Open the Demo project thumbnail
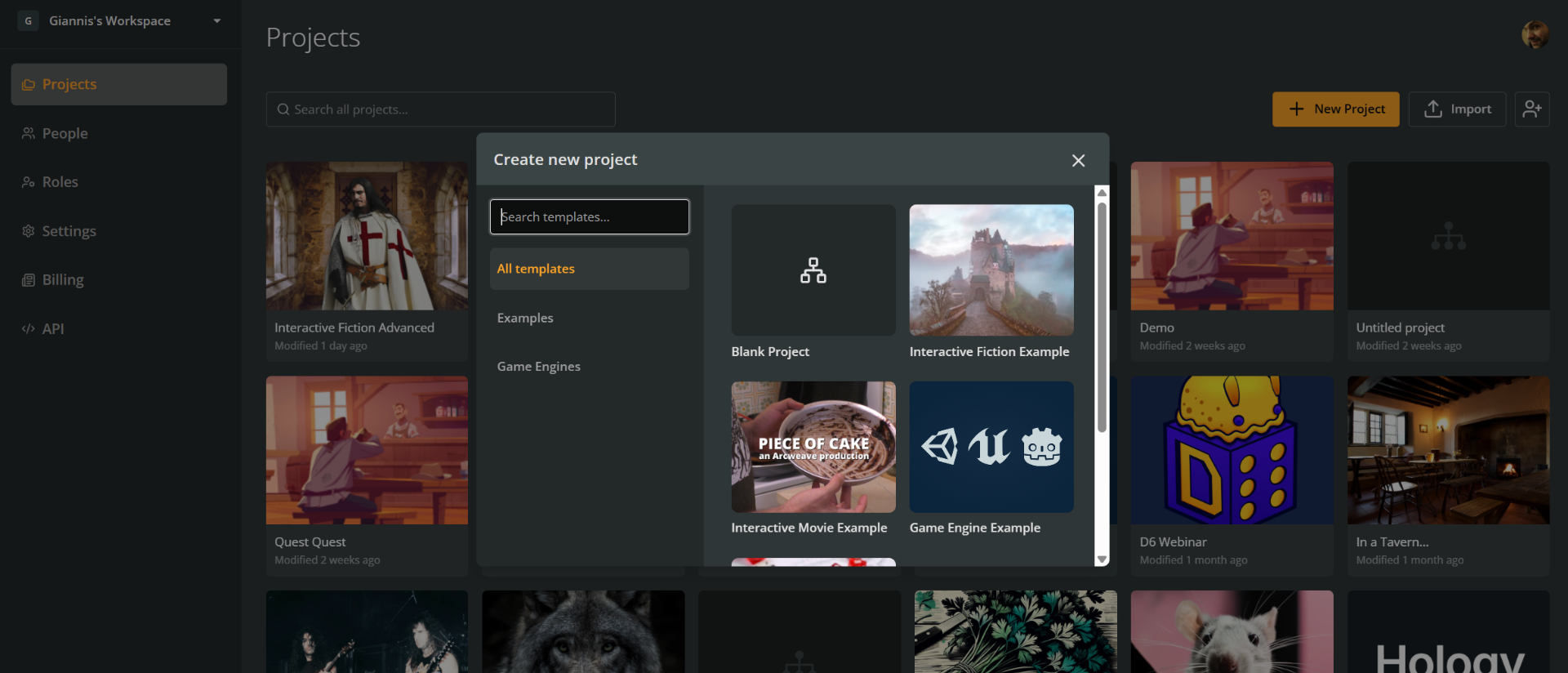Screen dimensions: 1568x673 [1232, 236]
